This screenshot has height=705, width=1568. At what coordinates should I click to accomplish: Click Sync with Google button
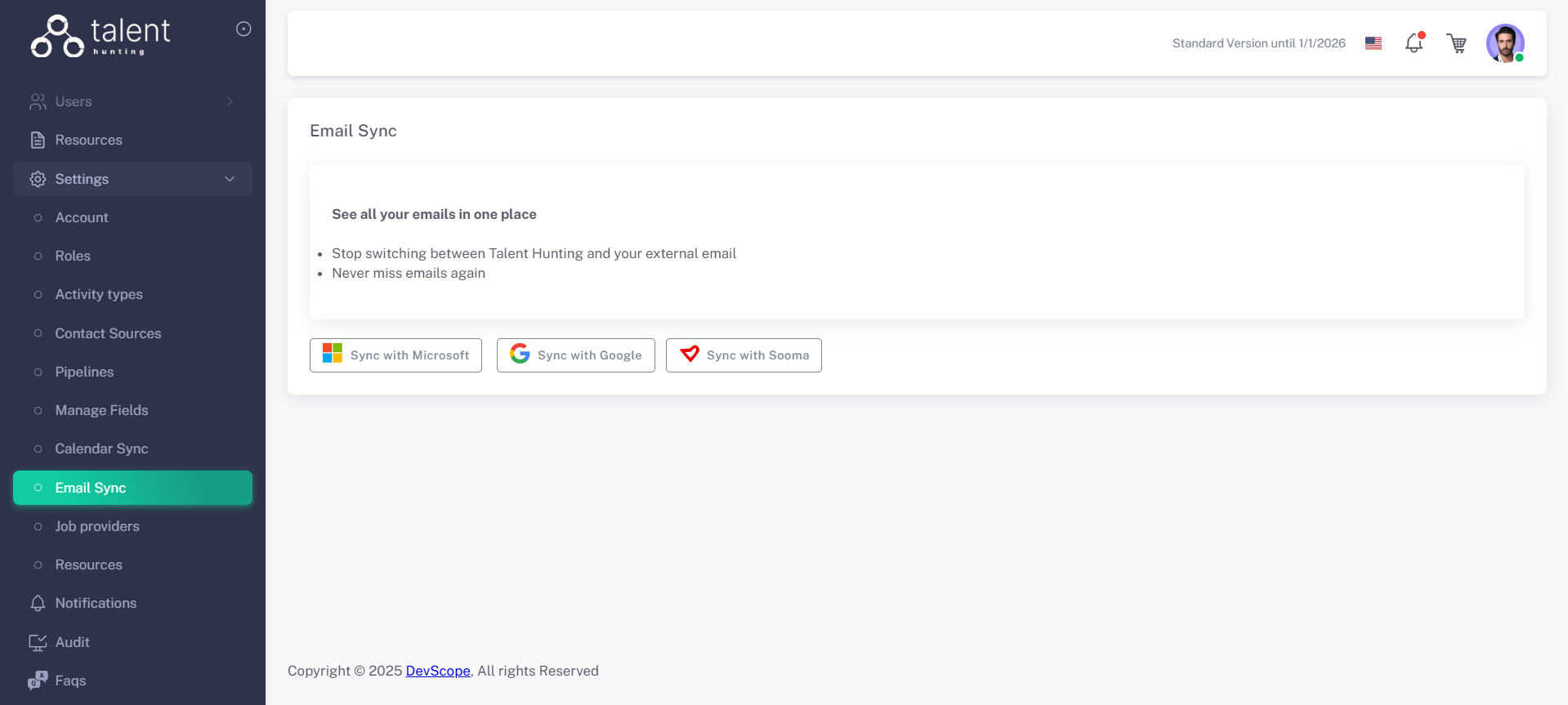[575, 355]
